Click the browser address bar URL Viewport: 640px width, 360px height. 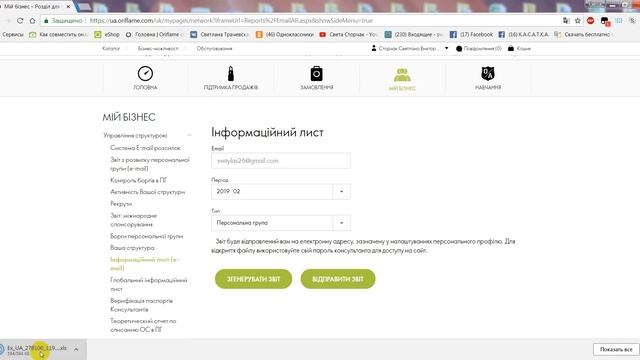coord(231,20)
